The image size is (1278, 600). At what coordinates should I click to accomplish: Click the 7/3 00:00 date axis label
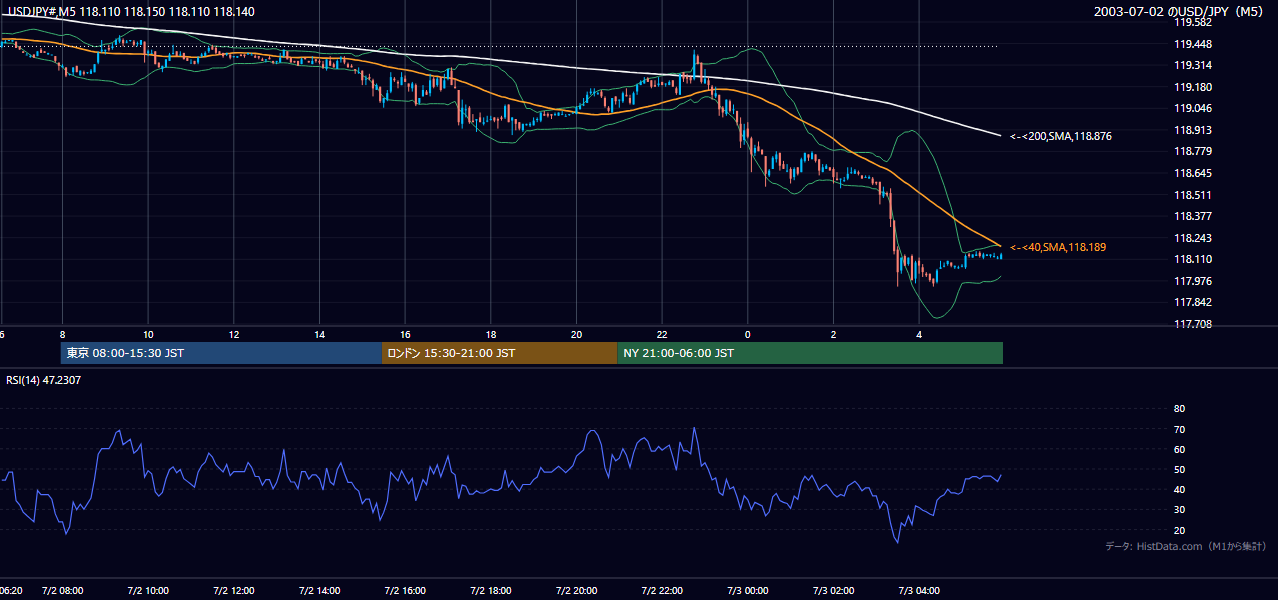click(748, 591)
